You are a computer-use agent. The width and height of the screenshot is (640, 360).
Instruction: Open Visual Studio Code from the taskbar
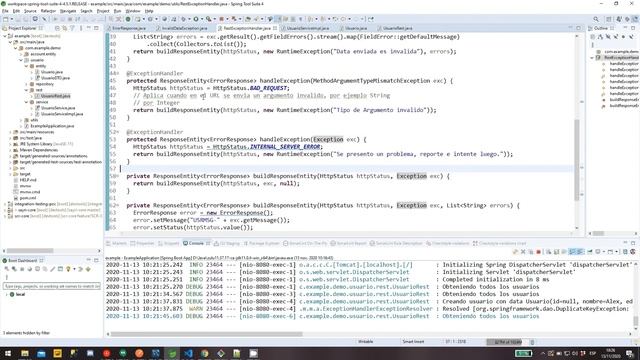(x=188, y=353)
